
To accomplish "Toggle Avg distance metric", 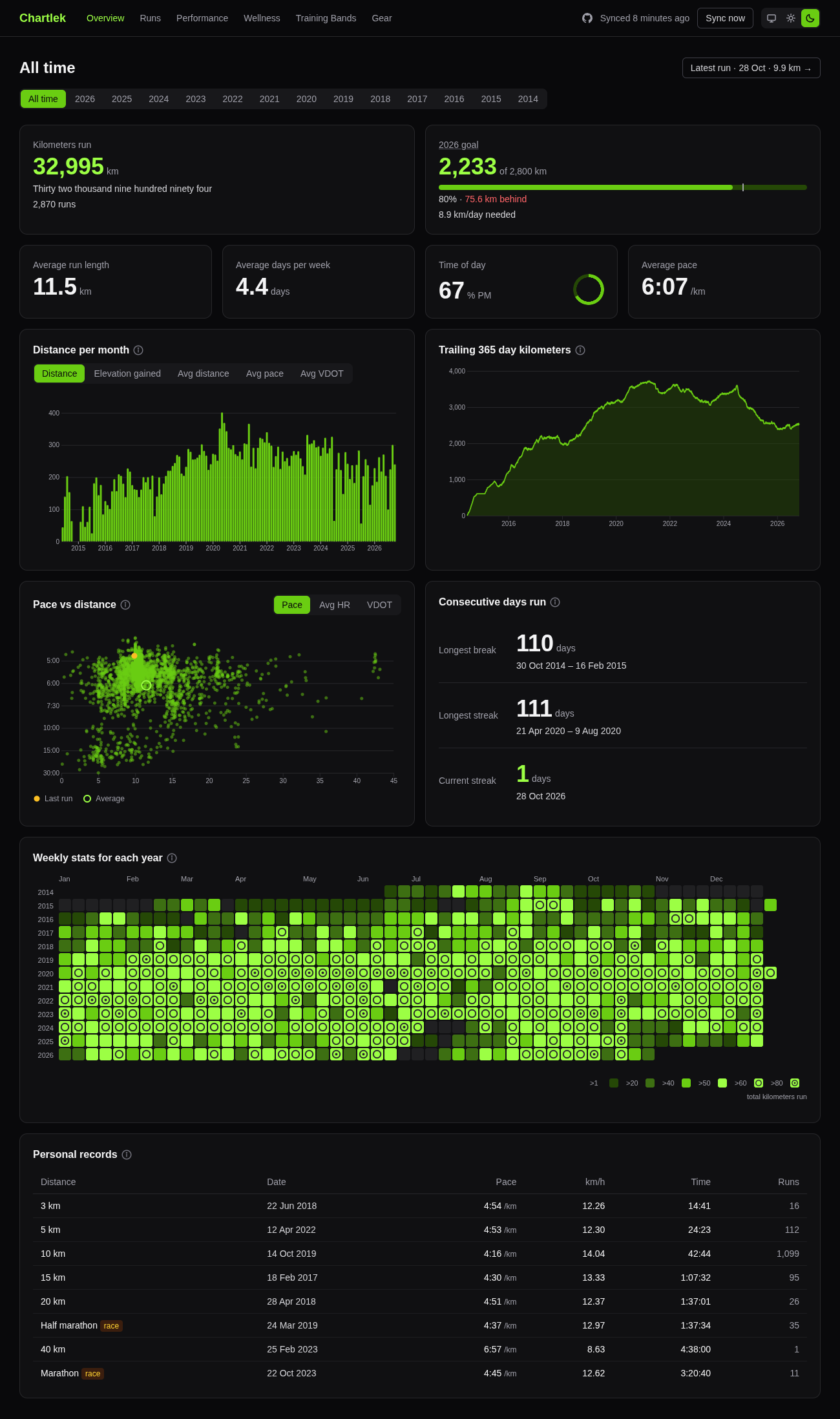I will click(204, 373).
